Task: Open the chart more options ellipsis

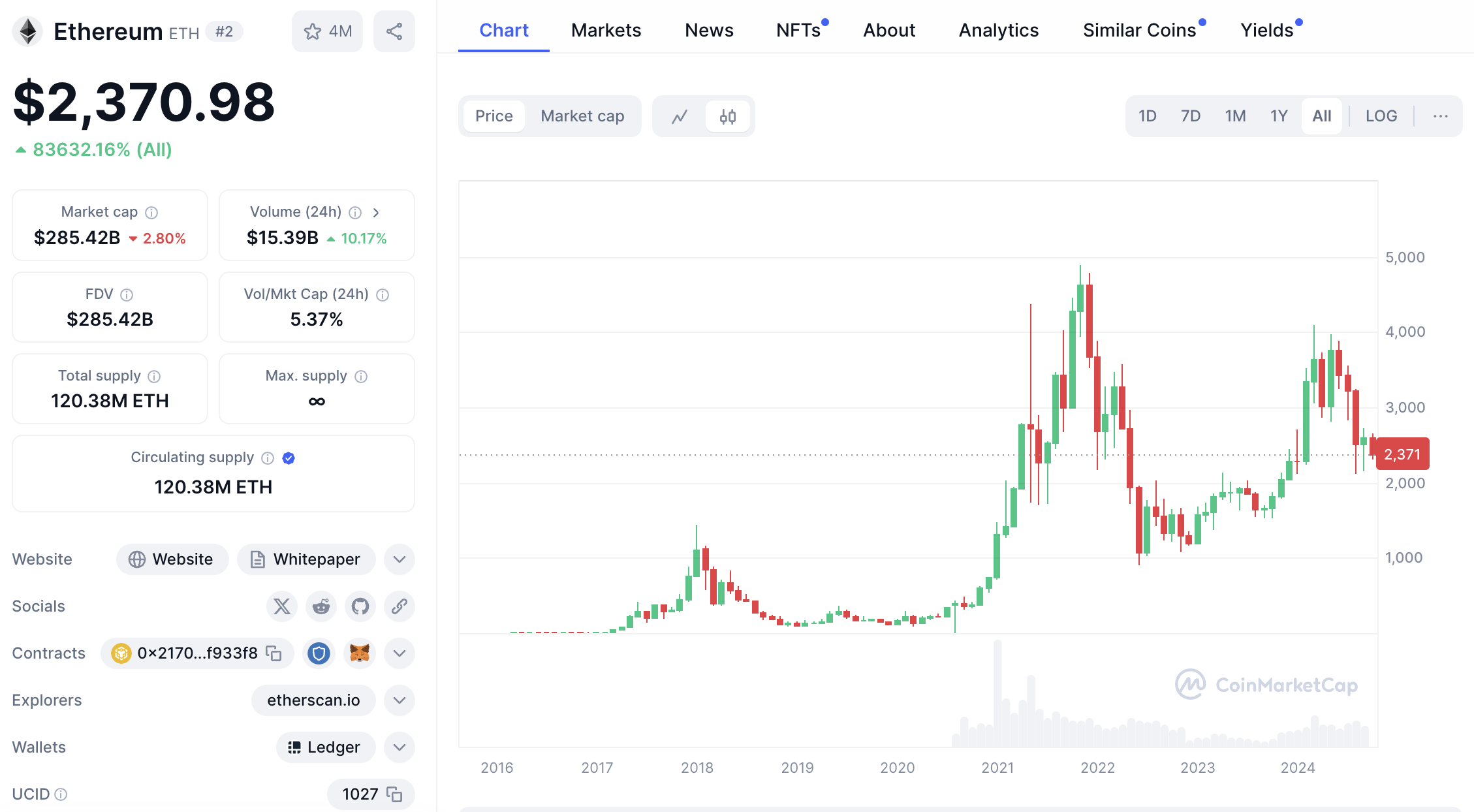Action: (x=1441, y=116)
